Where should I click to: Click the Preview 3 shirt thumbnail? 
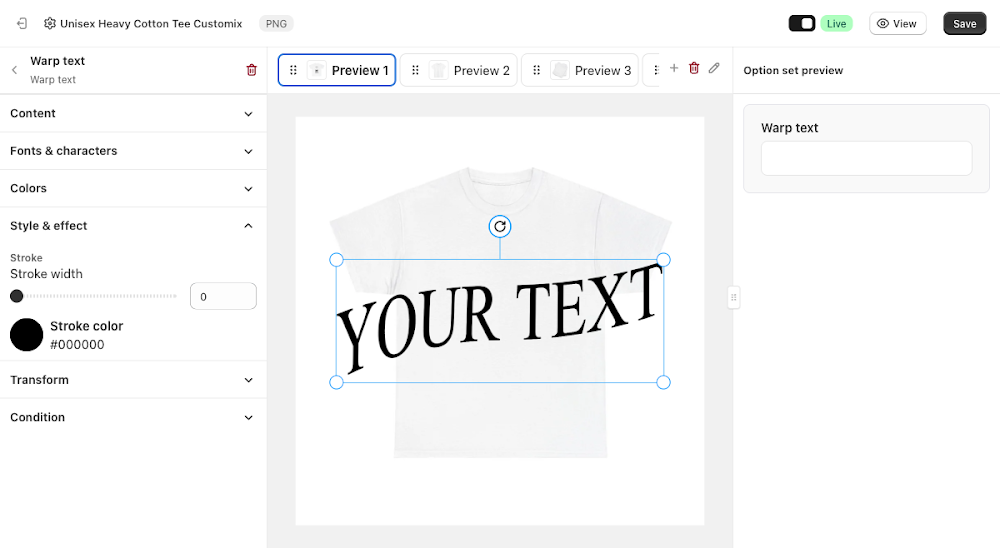point(559,70)
